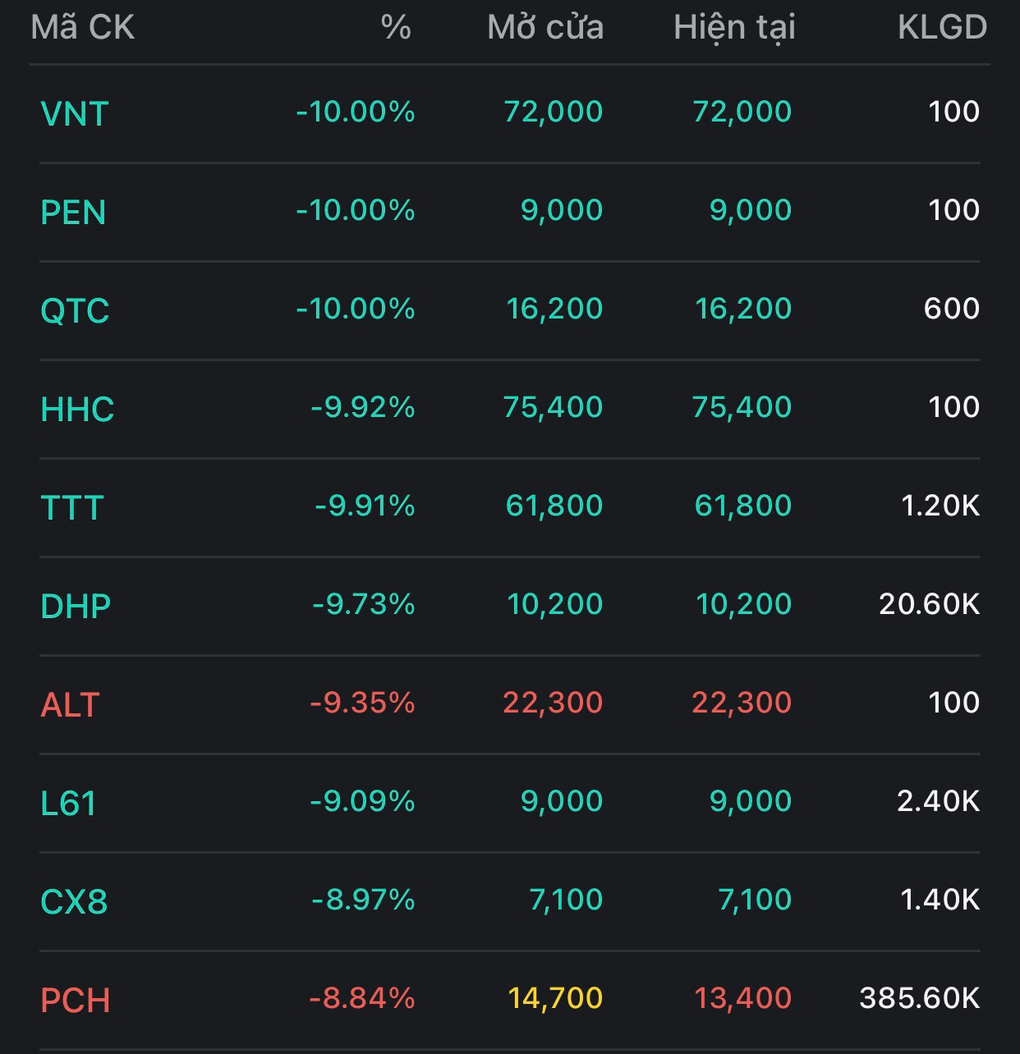Tap the HHC ticker

coord(77,409)
